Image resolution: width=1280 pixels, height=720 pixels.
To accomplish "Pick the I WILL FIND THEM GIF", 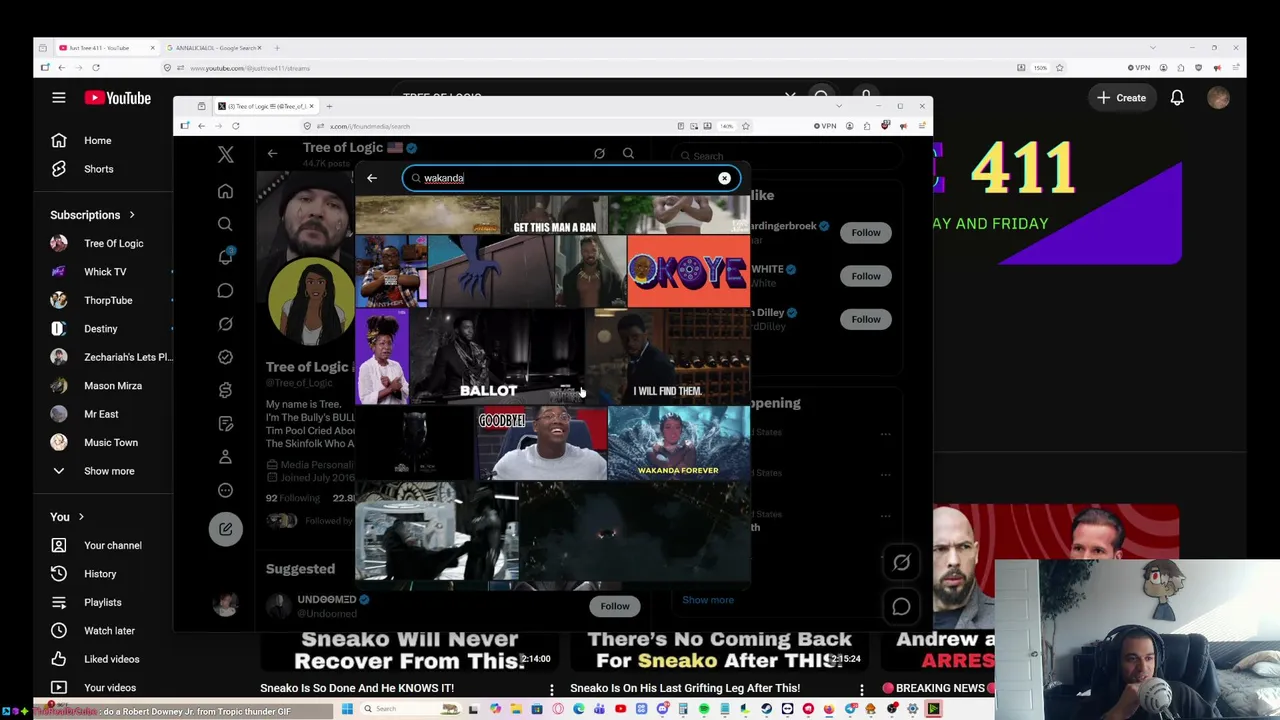I will [667, 357].
